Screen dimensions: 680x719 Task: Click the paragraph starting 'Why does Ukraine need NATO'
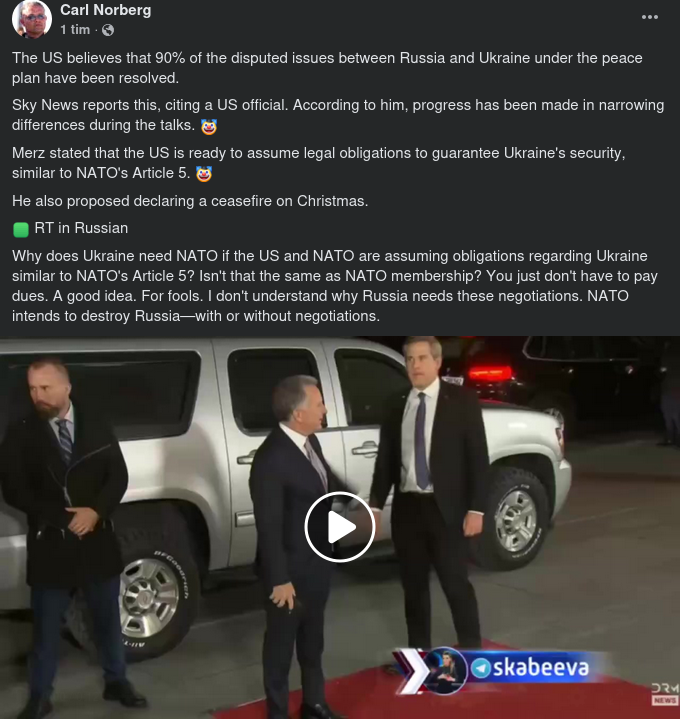point(335,286)
